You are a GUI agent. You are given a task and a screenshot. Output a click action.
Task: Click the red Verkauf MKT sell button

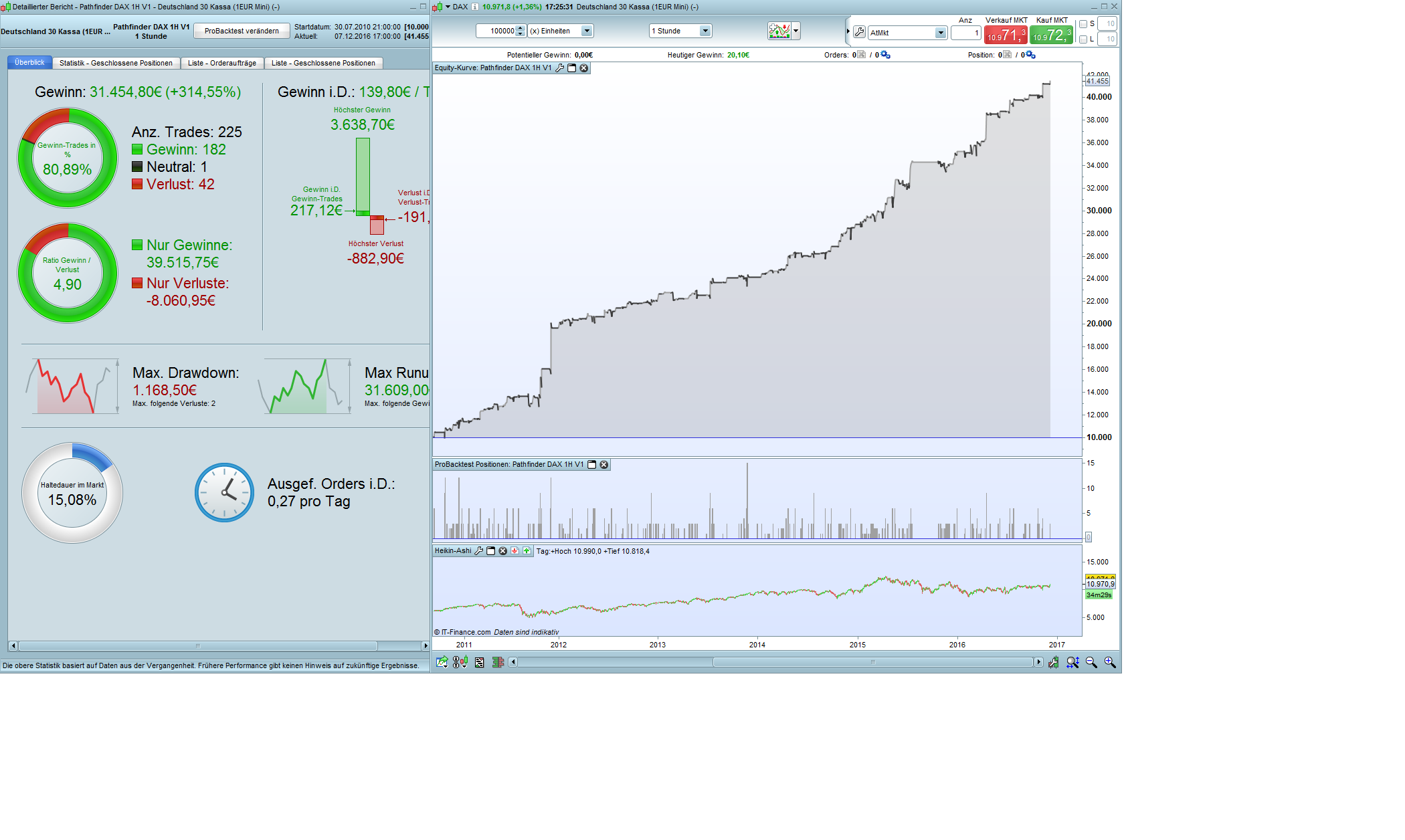tap(1005, 35)
